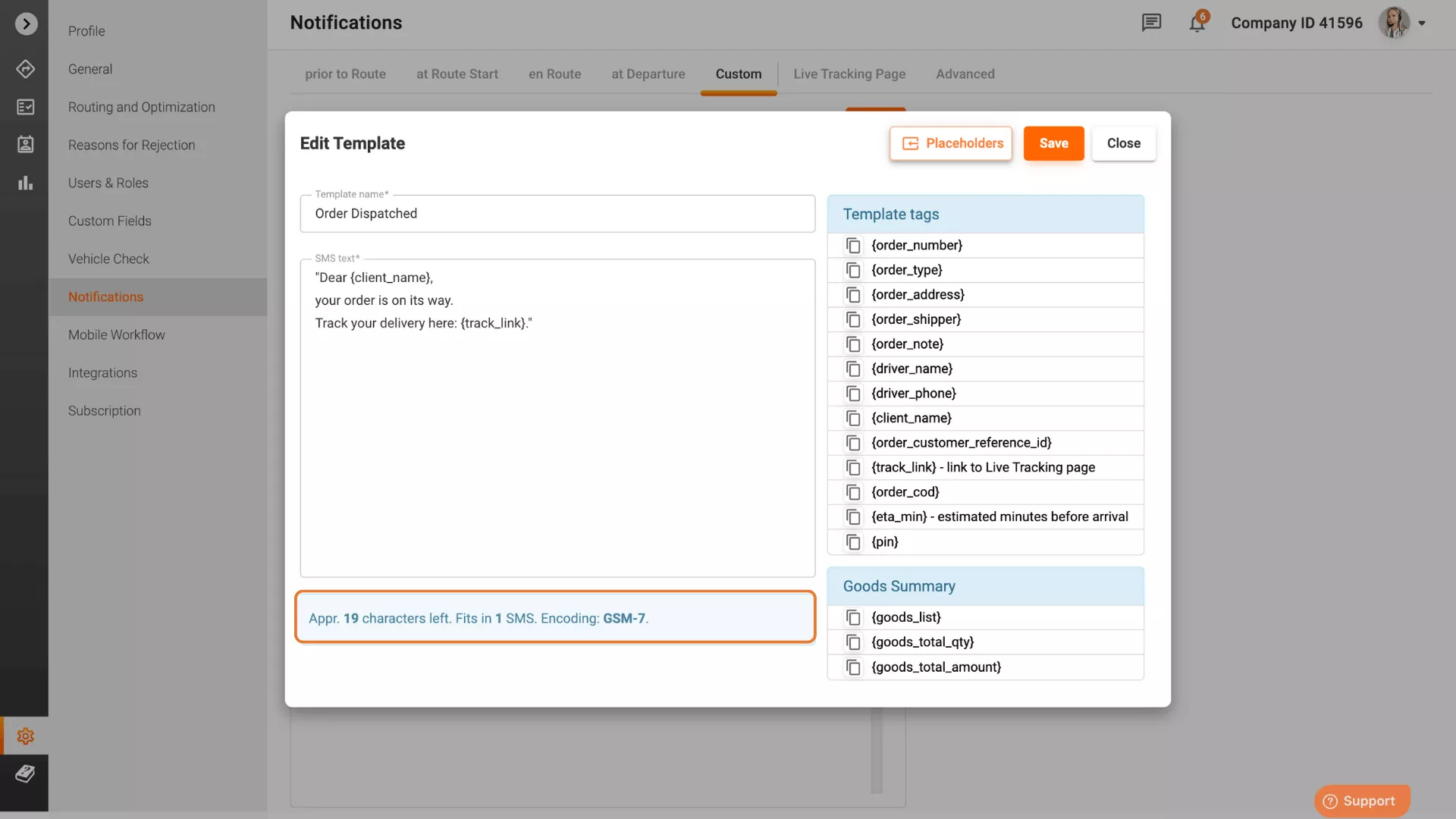Open the Advanced tab

[x=965, y=74]
